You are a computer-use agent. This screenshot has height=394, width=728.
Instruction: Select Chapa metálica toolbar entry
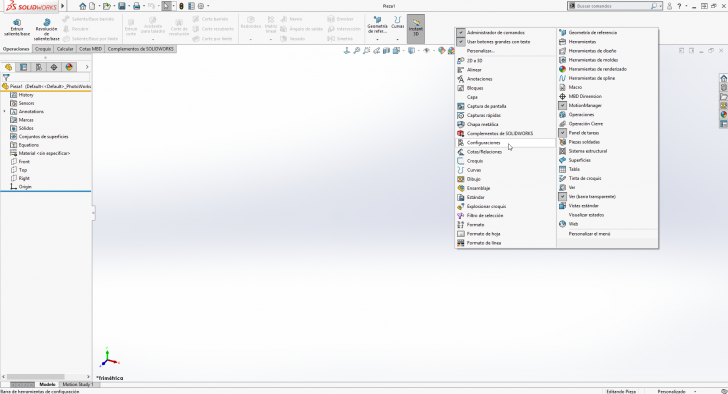tap(506, 124)
